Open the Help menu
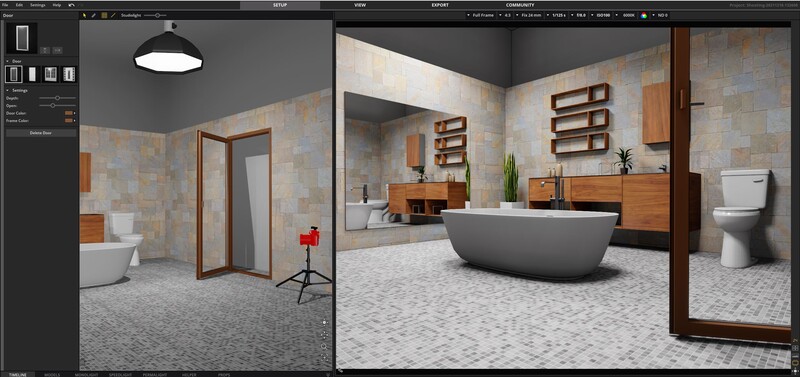 coord(57,5)
